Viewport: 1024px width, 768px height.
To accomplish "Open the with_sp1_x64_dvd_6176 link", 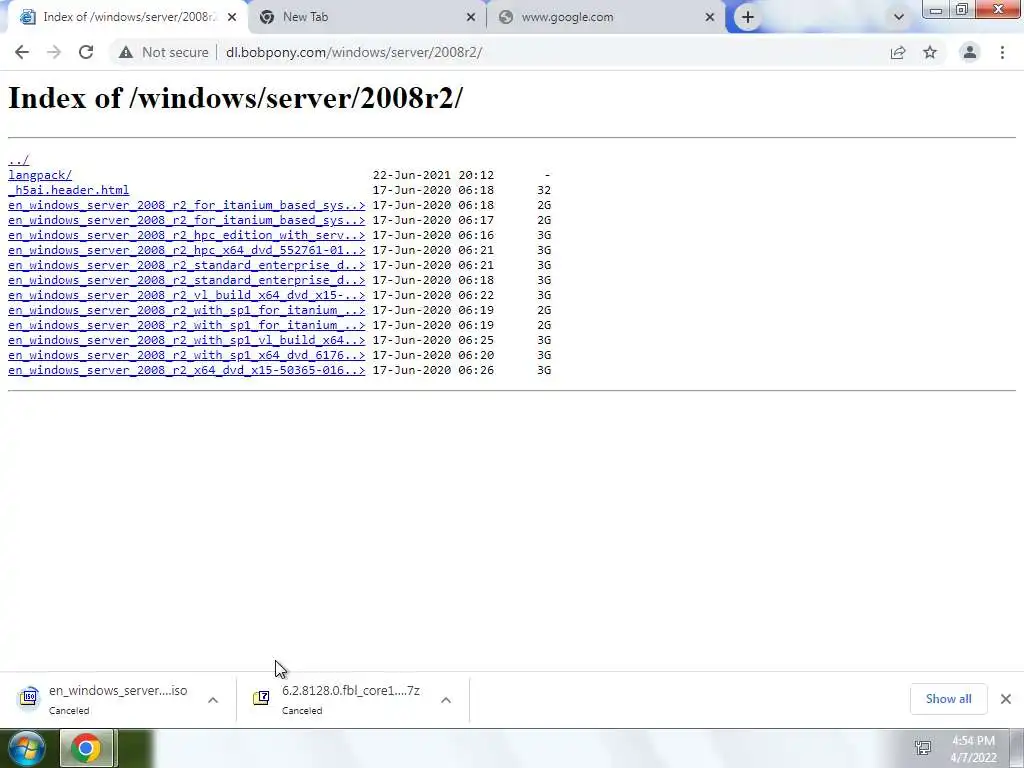I will pyautogui.click(x=187, y=355).
